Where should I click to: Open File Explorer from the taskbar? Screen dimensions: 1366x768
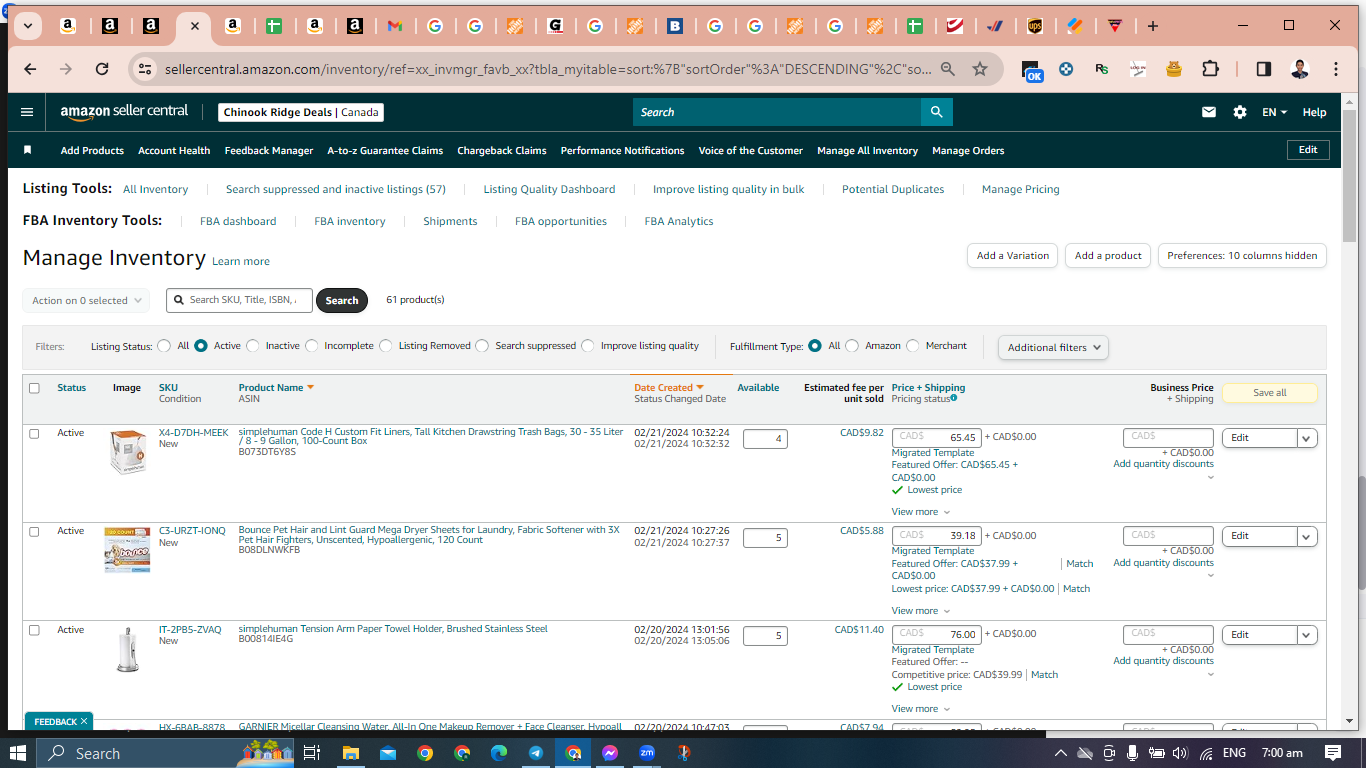coord(350,753)
